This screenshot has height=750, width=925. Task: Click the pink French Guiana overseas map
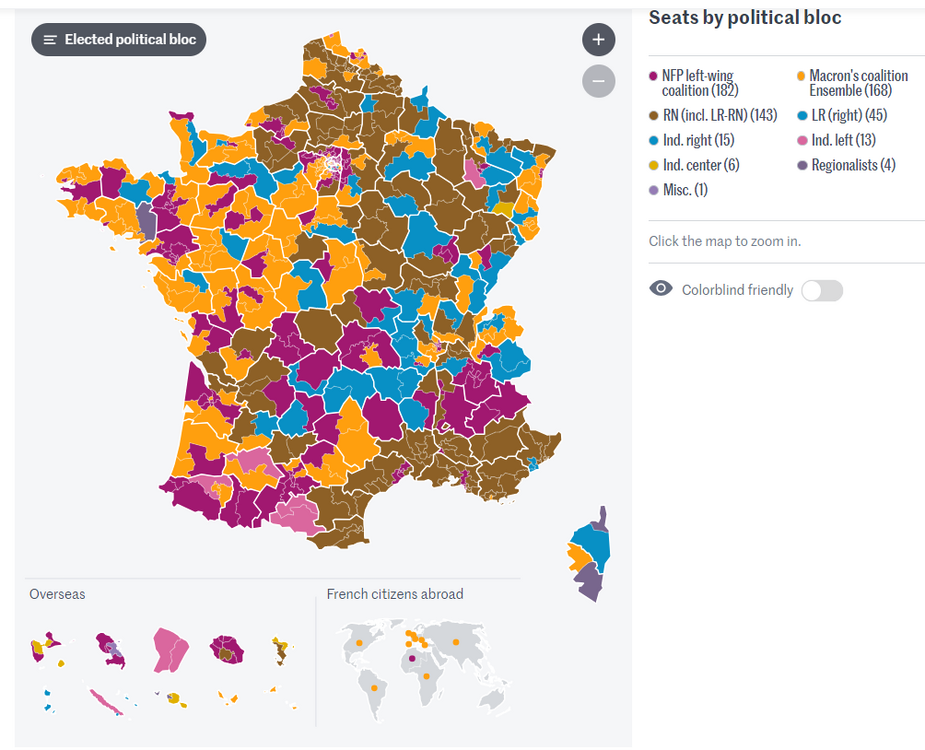tap(170, 650)
